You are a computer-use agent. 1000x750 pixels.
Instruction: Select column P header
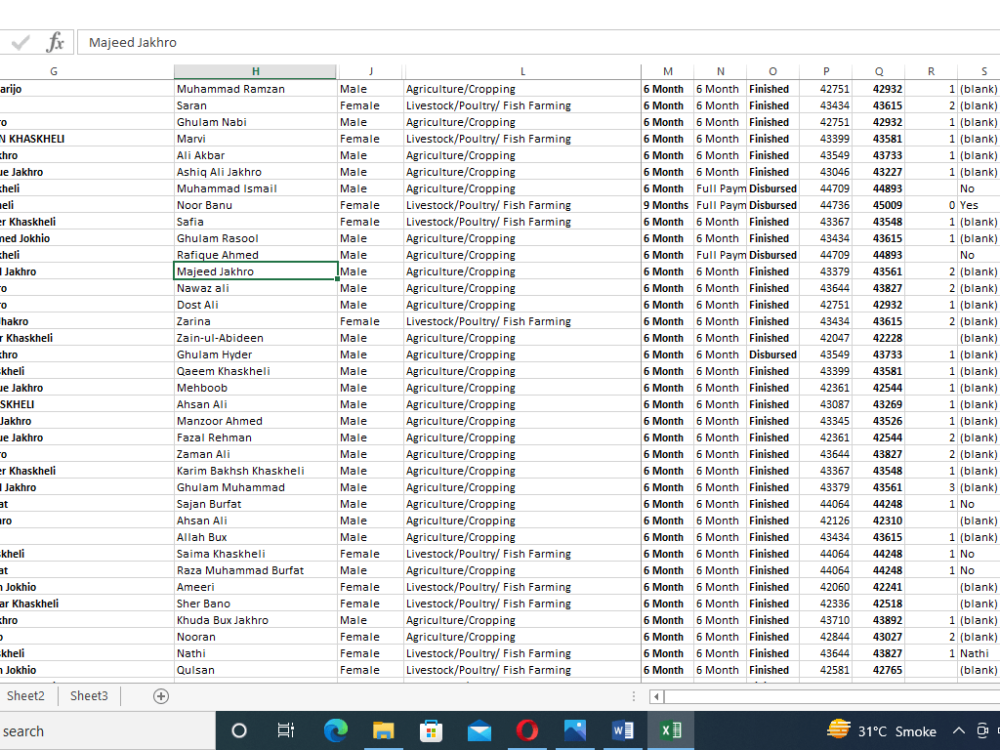coord(826,71)
